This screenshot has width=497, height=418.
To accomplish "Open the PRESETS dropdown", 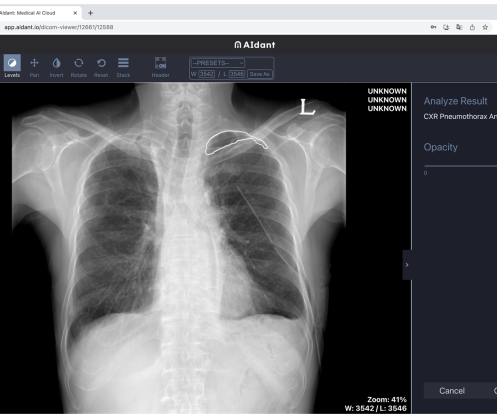I will click(218, 63).
